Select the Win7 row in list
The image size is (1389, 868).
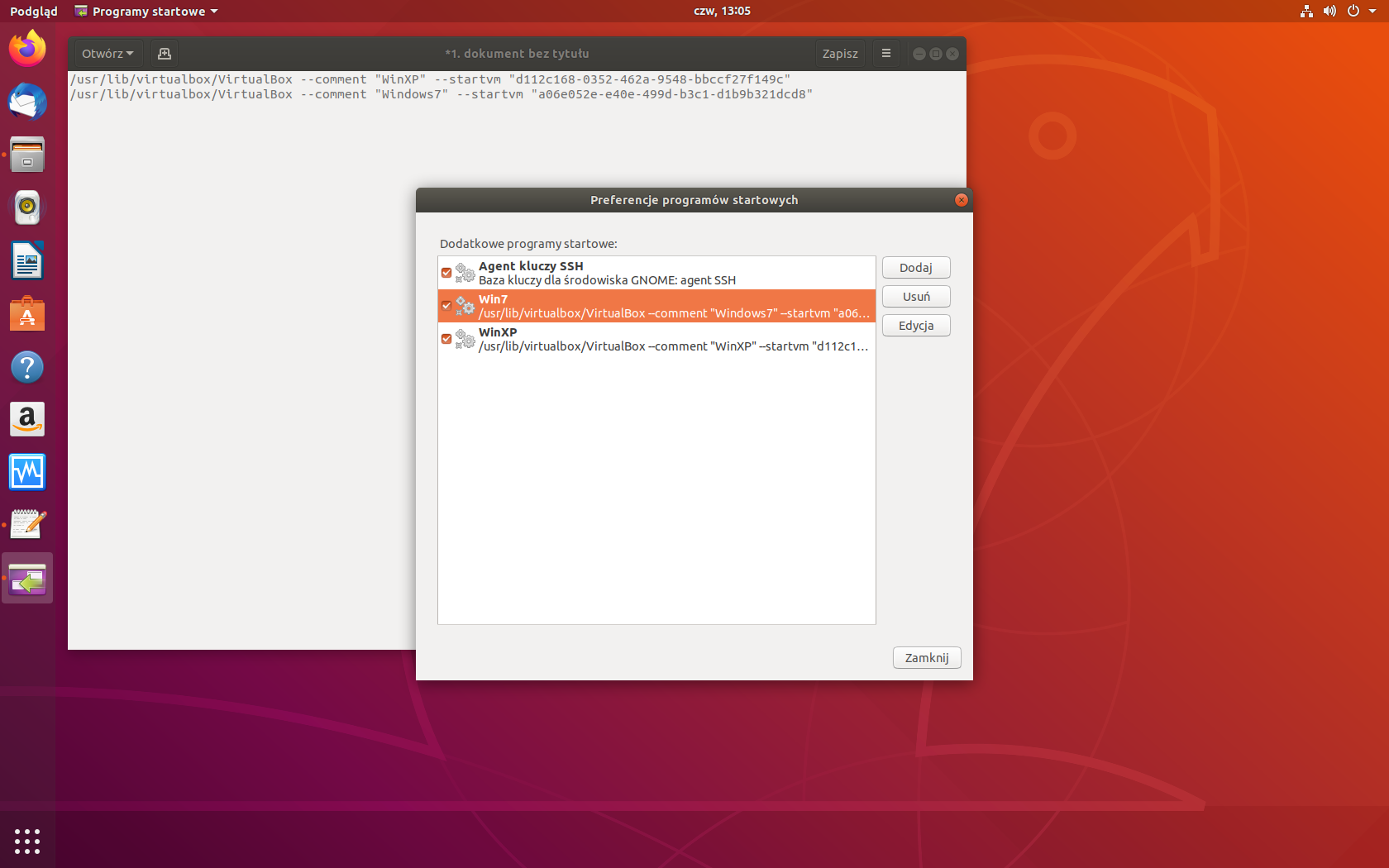pos(656,306)
